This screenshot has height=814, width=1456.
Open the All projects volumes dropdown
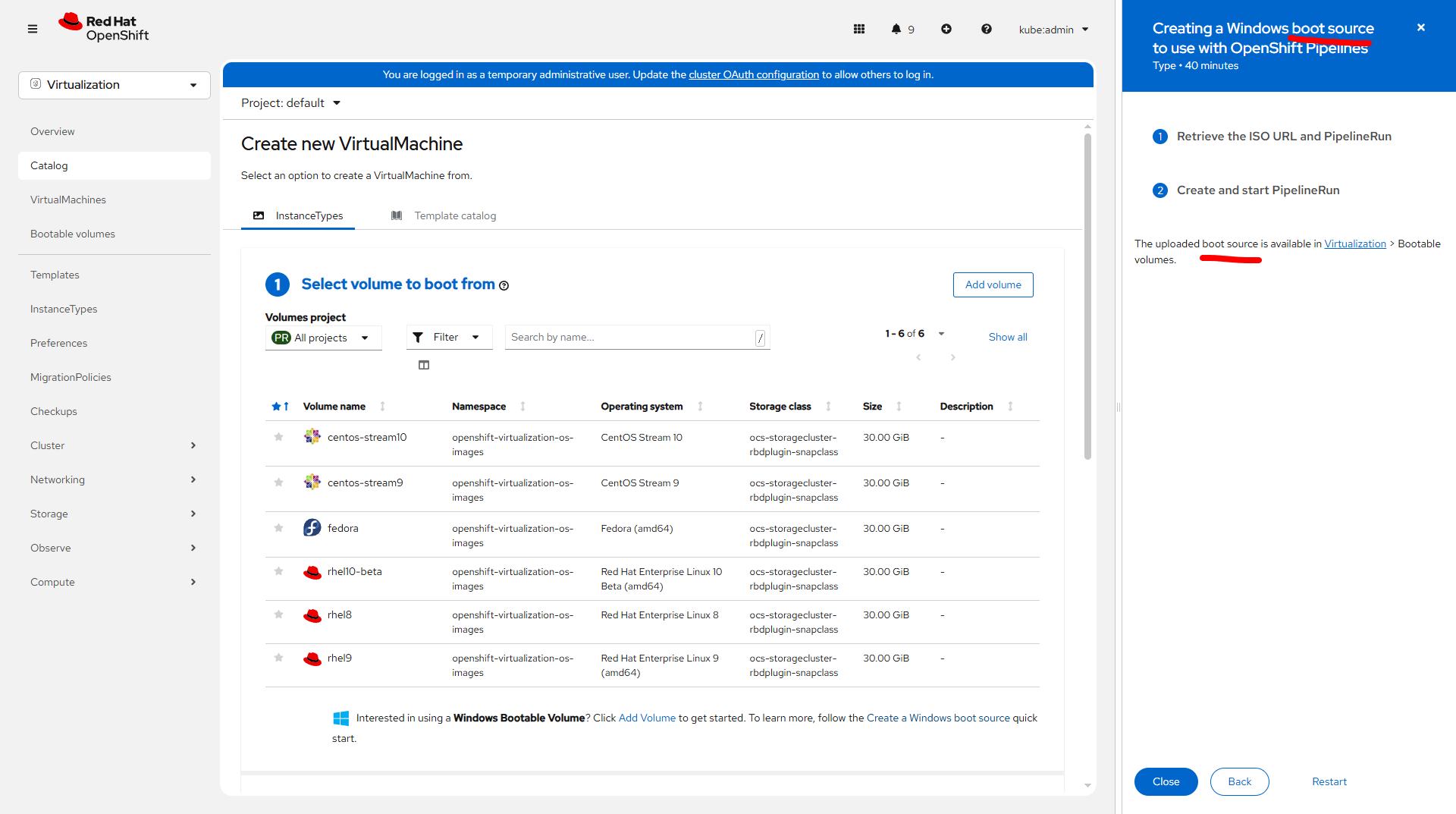pos(322,338)
